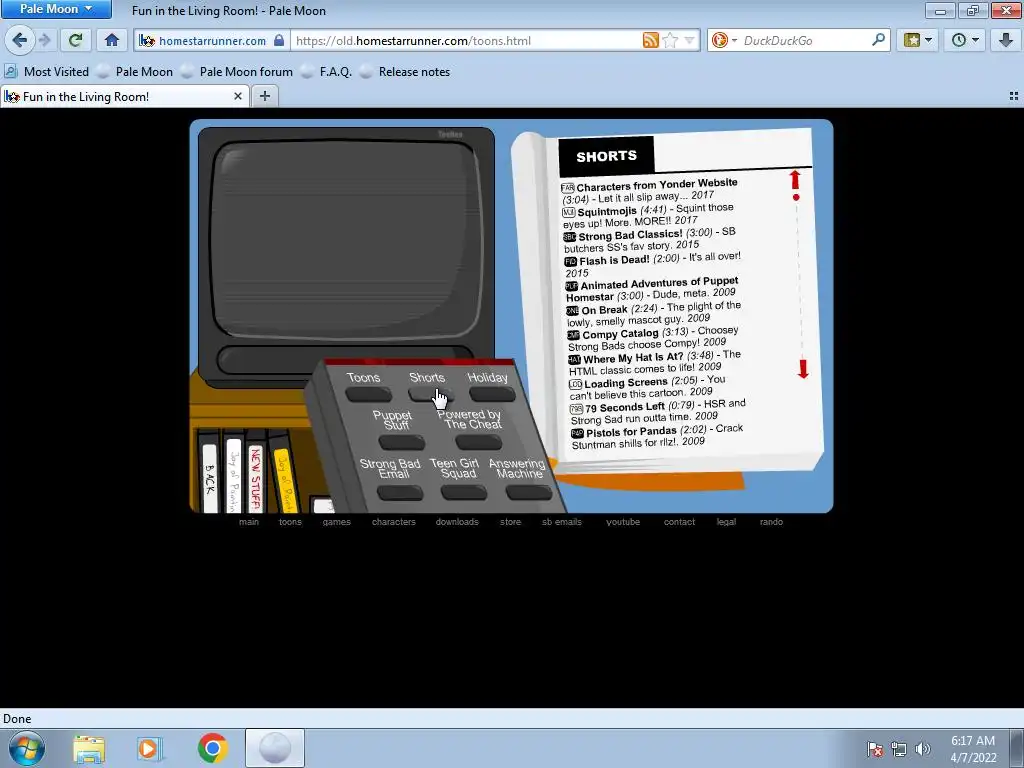Viewport: 1024px width, 768px height.
Task: Click the Characters from Yonder Website icon
Action: click(568, 187)
